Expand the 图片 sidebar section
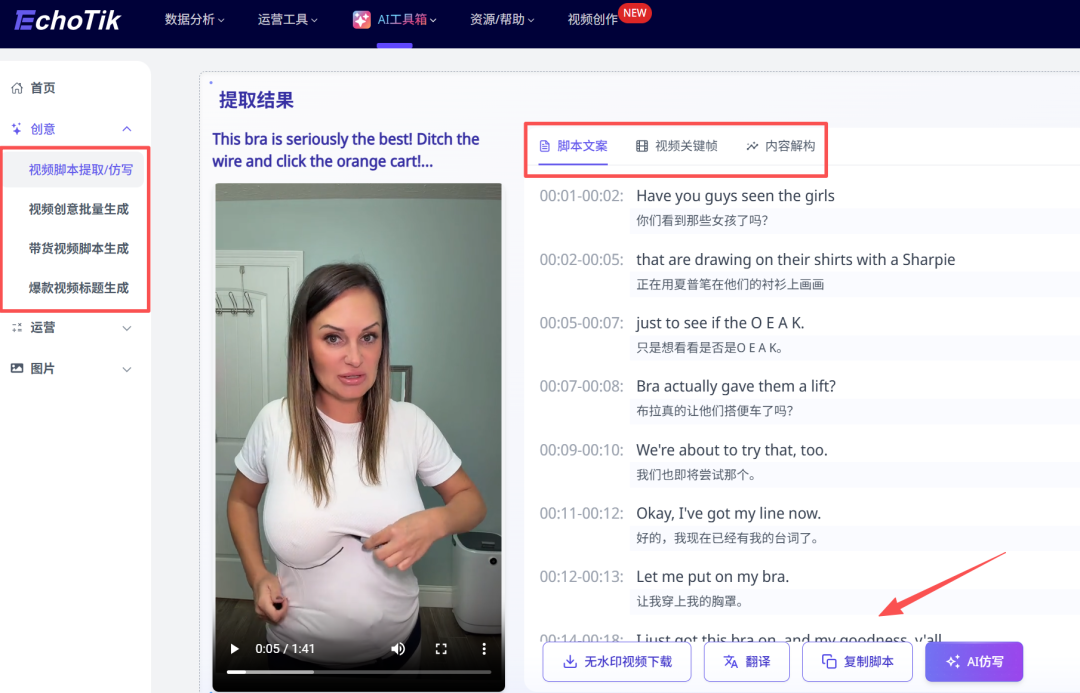 [x=127, y=369]
